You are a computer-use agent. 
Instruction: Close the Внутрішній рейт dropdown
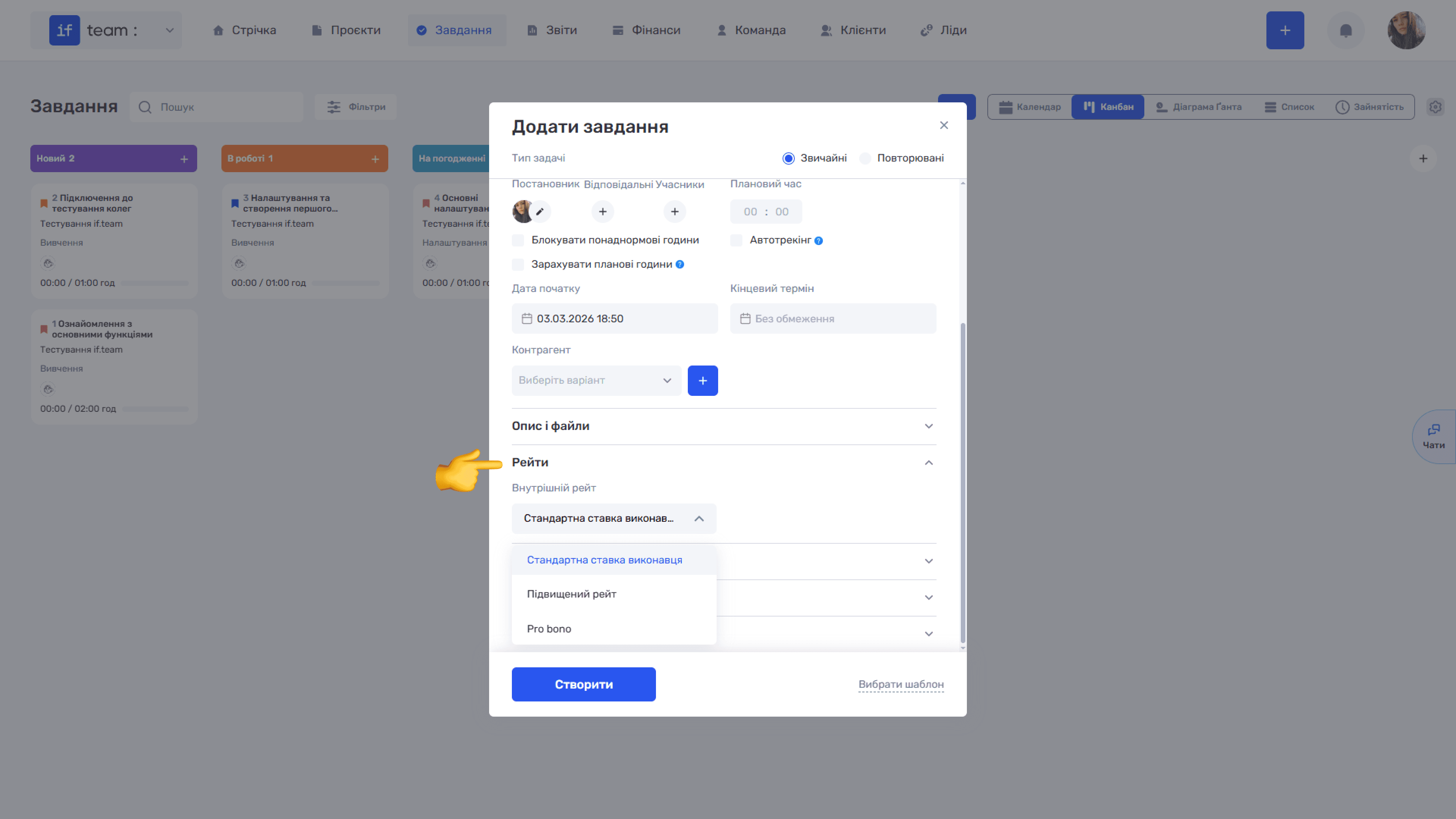pyautogui.click(x=614, y=519)
